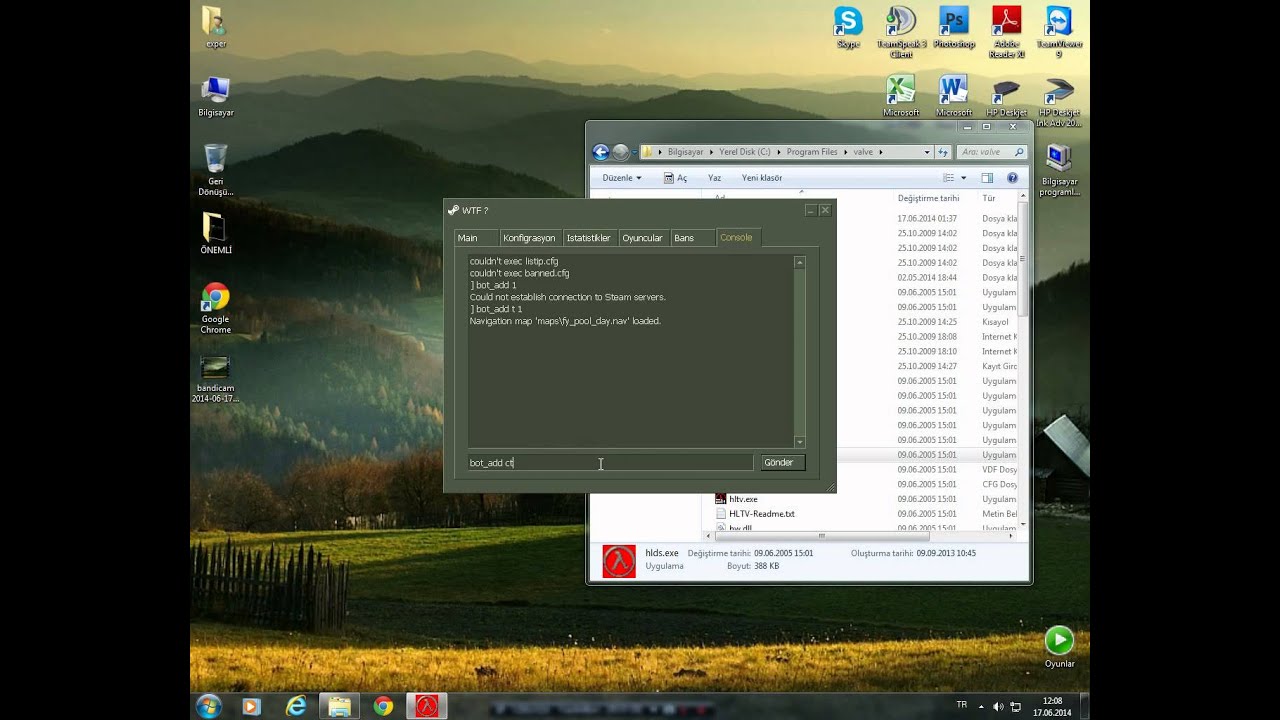This screenshot has width=1280, height=720.
Task: Click the Gönder send button
Action: point(782,462)
